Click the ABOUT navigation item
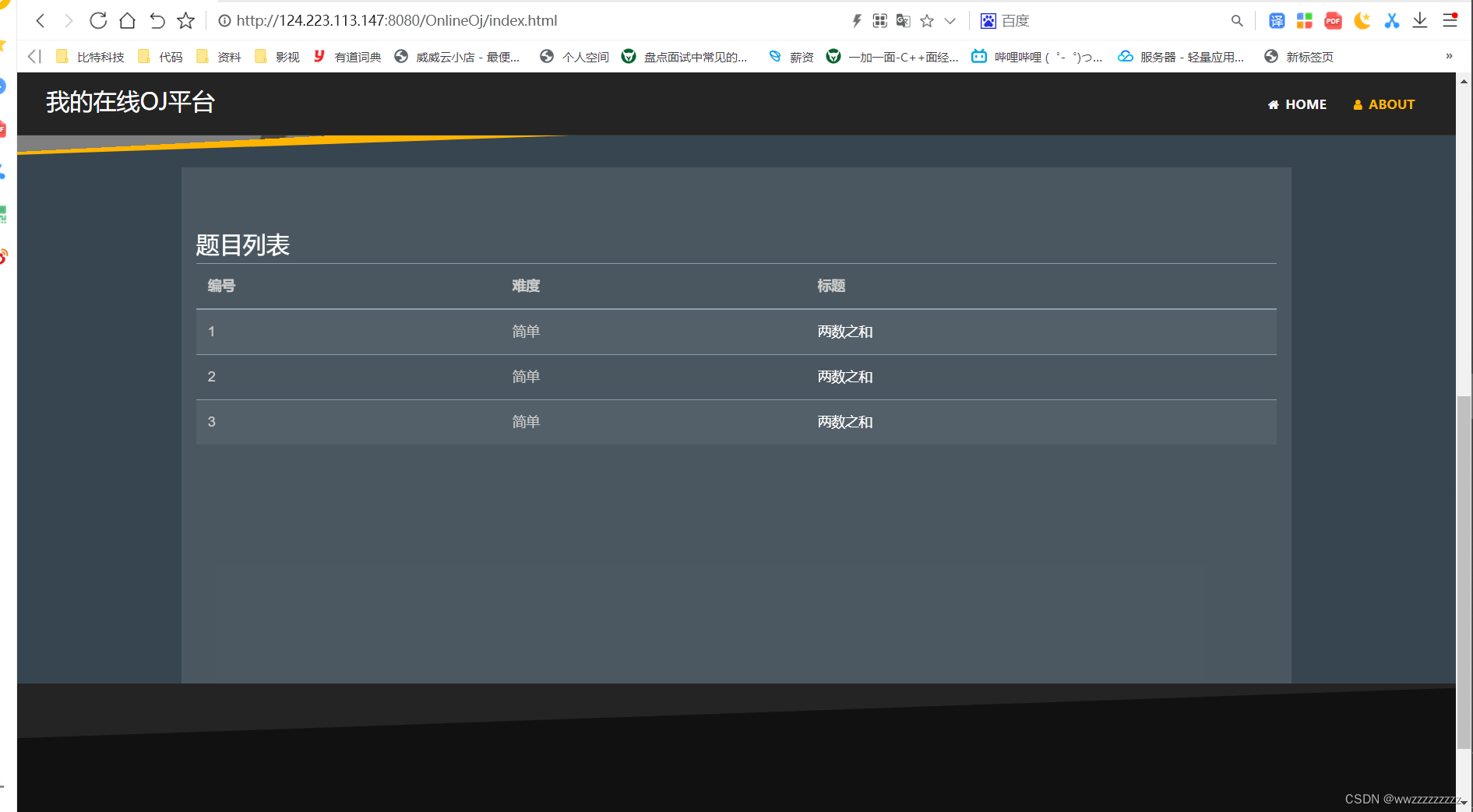The width and height of the screenshot is (1473, 812). click(x=1384, y=104)
